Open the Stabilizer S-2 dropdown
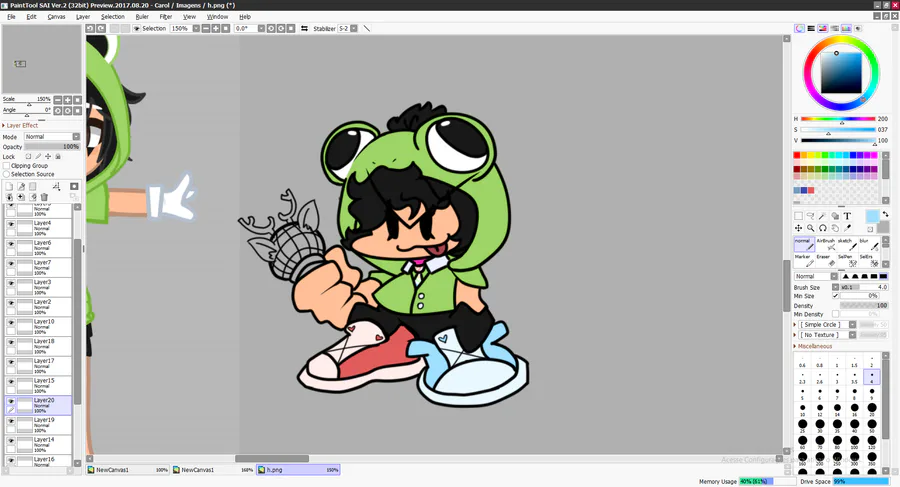This screenshot has height=487, width=900. (x=354, y=28)
